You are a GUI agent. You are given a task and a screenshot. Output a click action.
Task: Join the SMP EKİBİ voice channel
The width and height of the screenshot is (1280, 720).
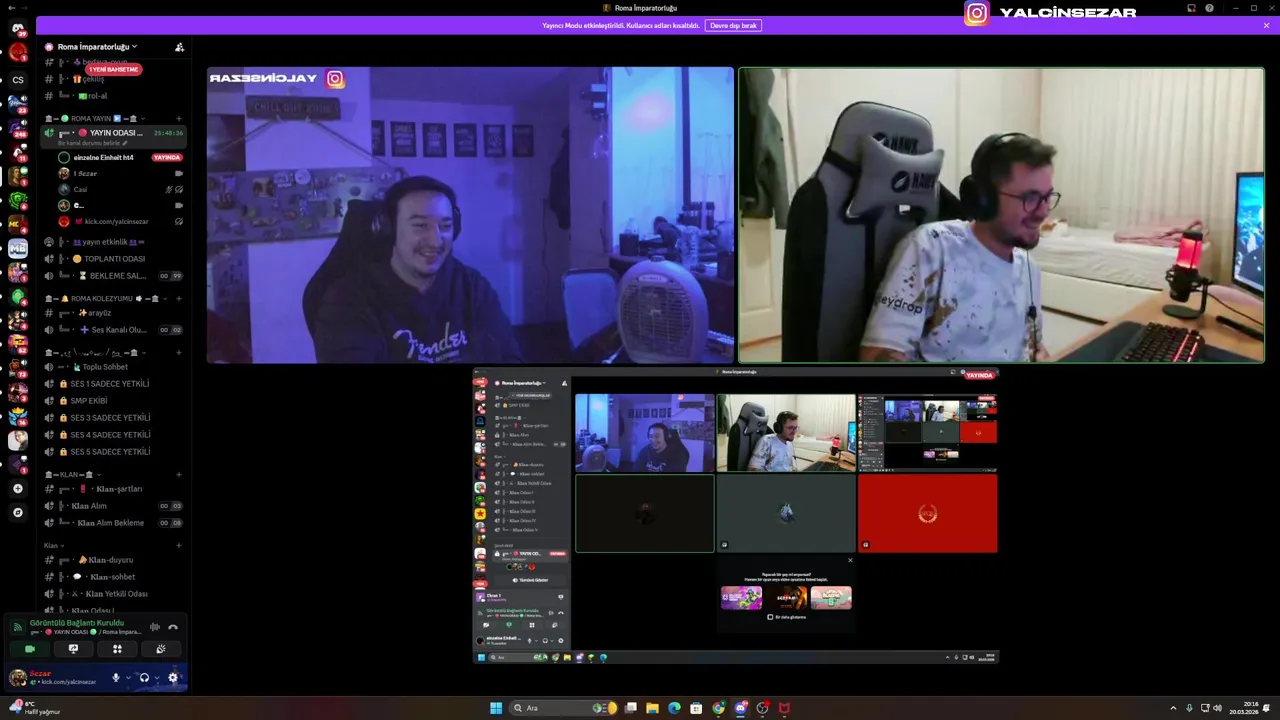click(113, 401)
